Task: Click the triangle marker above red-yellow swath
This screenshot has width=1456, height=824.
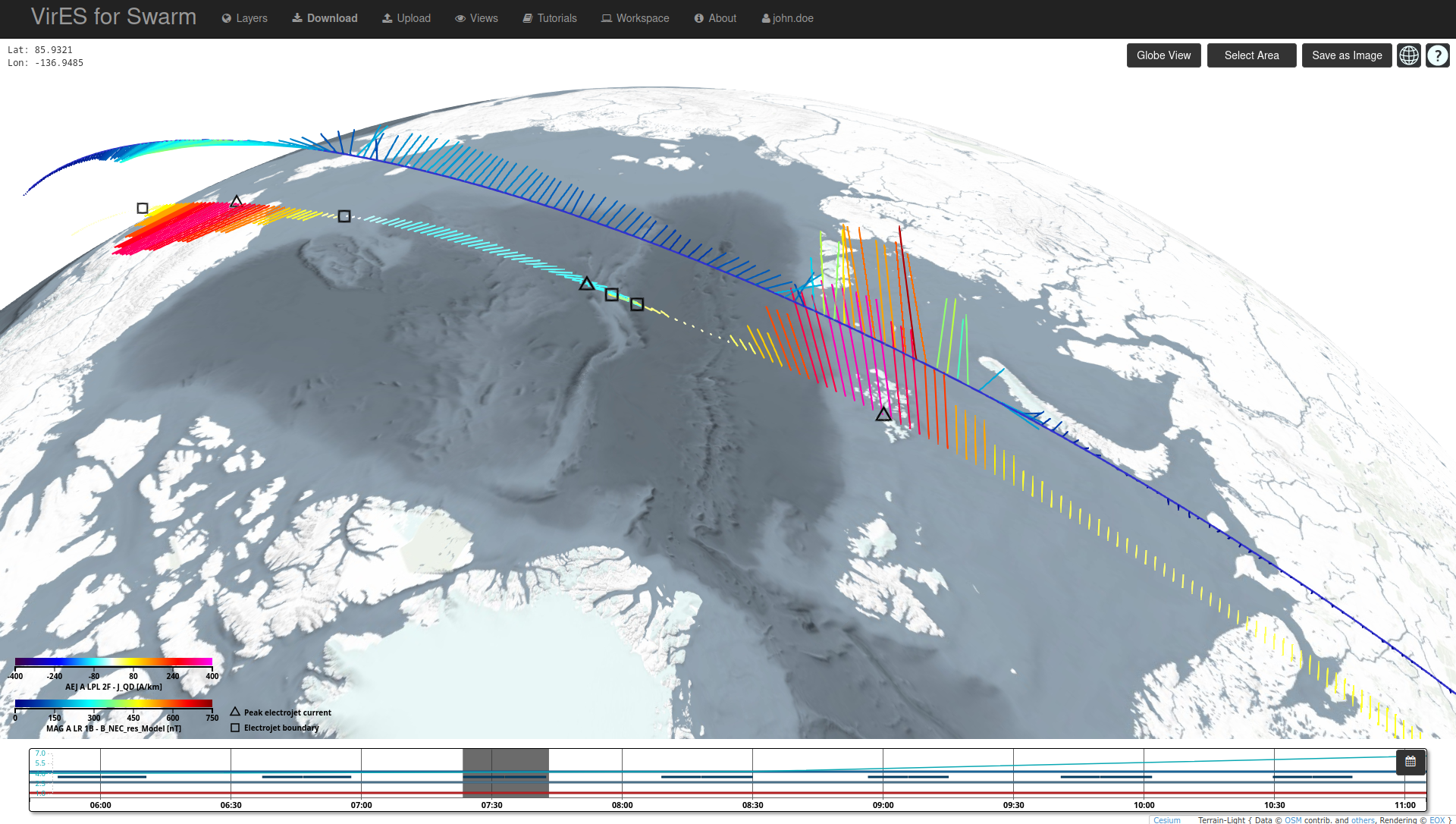Action: pyautogui.click(x=237, y=201)
